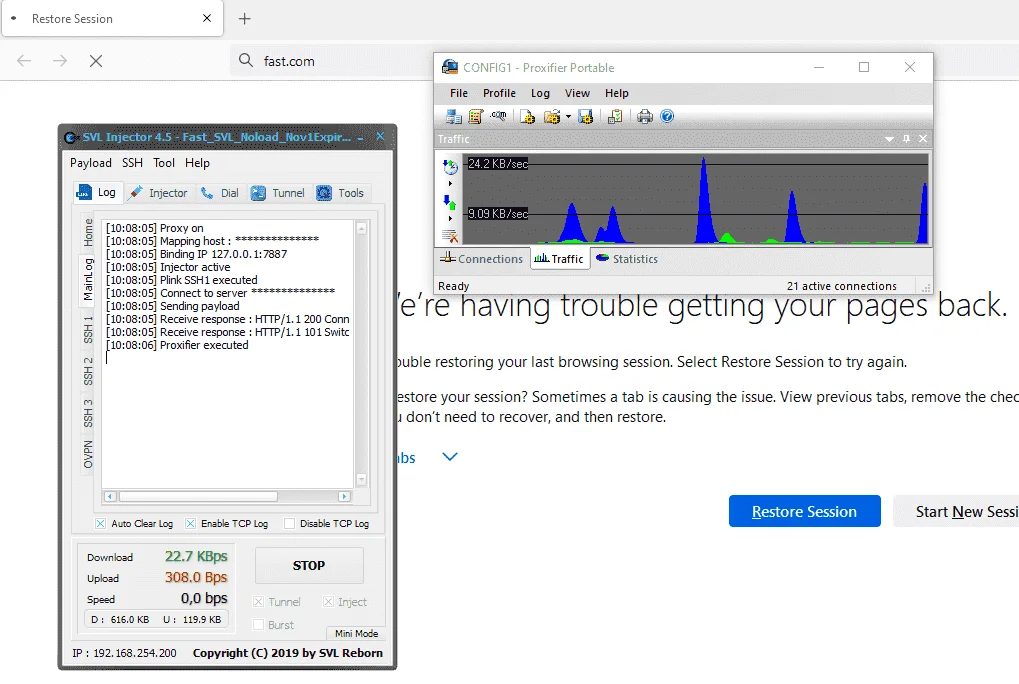Screen dimensions: 1019x684
Task: Click the printer icon in Proxifier toolbar
Action: [645, 117]
